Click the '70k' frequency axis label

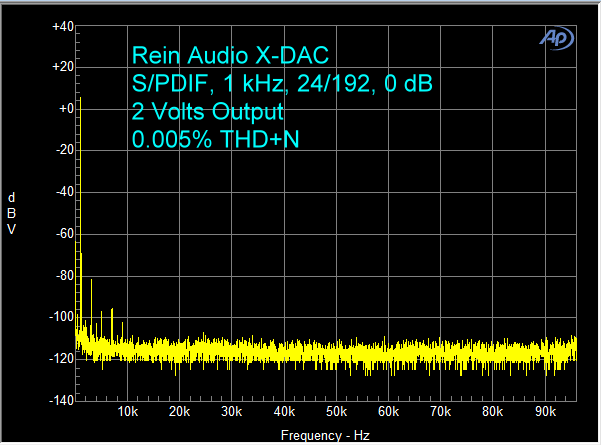[x=440, y=412]
